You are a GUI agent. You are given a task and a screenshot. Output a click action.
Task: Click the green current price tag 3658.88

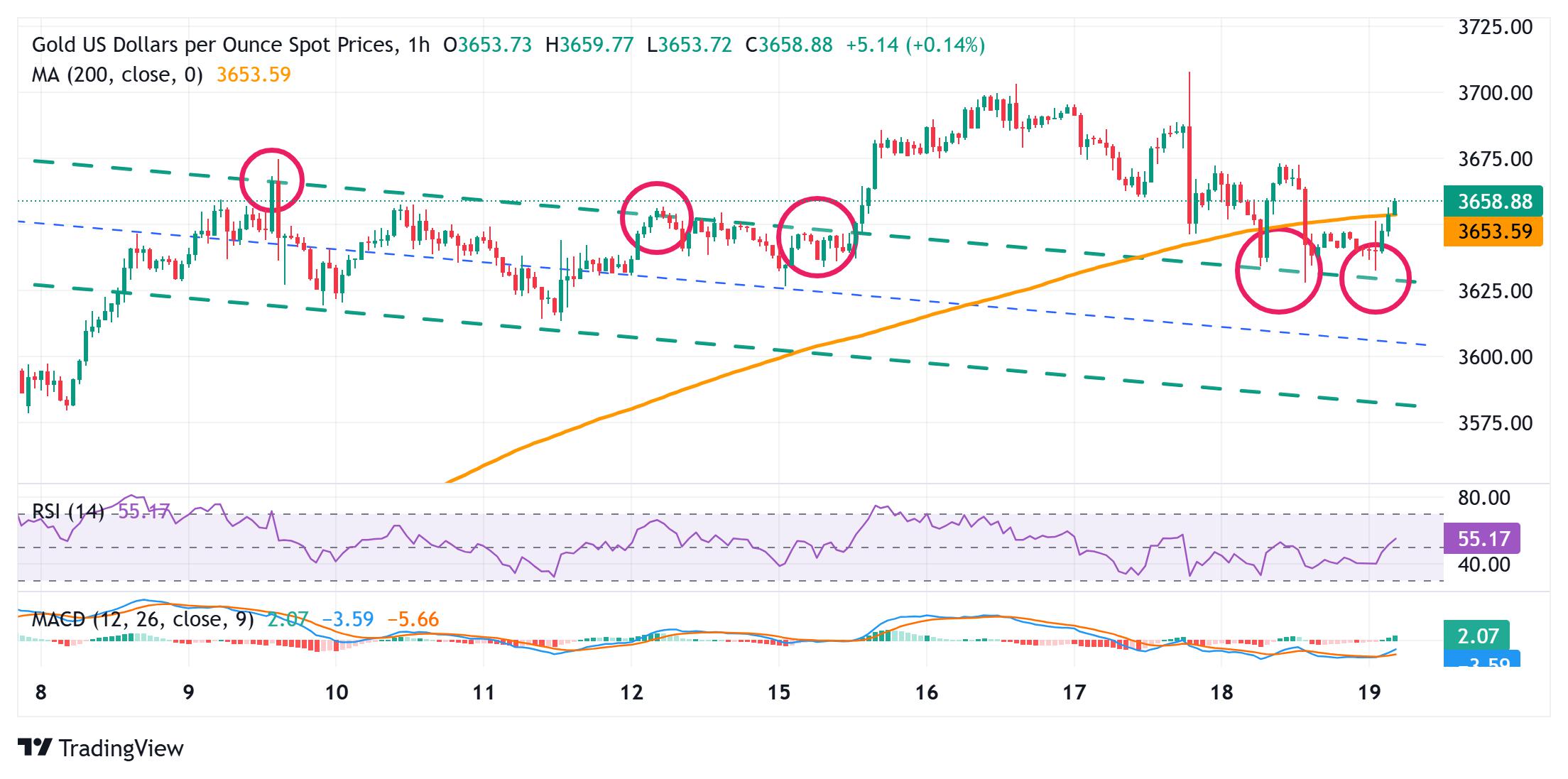1493,202
